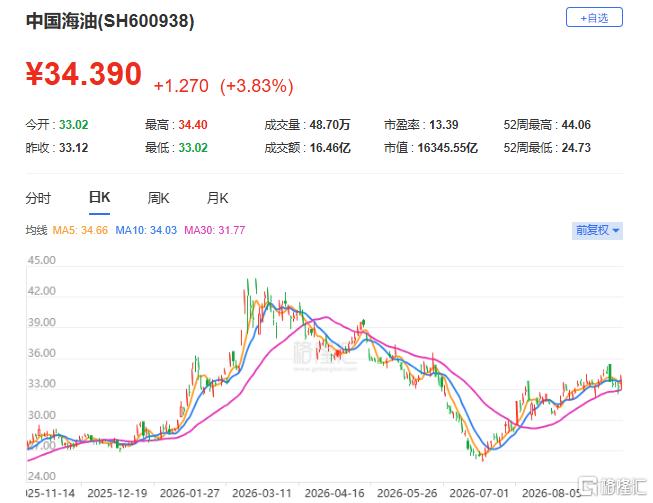Screen dimensions: 653x503
Task: Click the 2026-01-27 date axis label
Action: (x=189, y=493)
